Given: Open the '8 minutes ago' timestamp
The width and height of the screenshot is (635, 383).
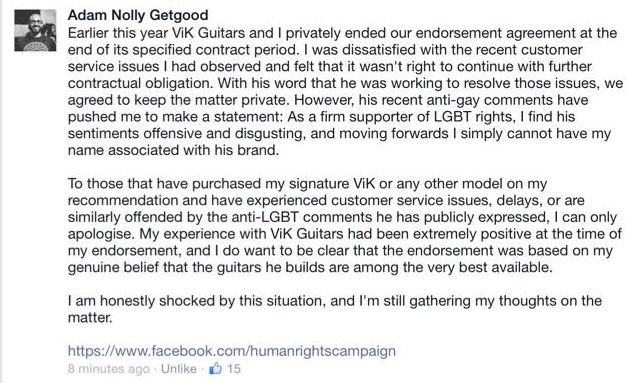Looking at the screenshot, I should click(x=108, y=369).
